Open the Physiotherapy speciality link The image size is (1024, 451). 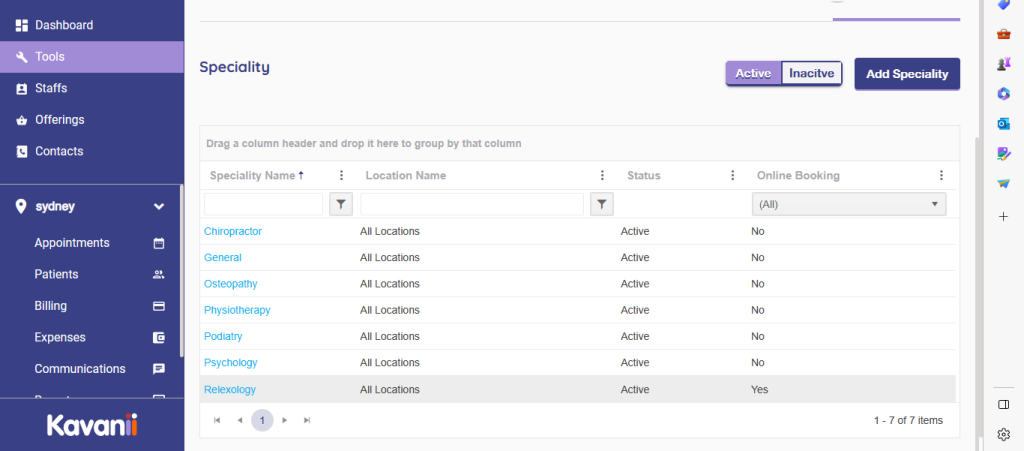(237, 310)
